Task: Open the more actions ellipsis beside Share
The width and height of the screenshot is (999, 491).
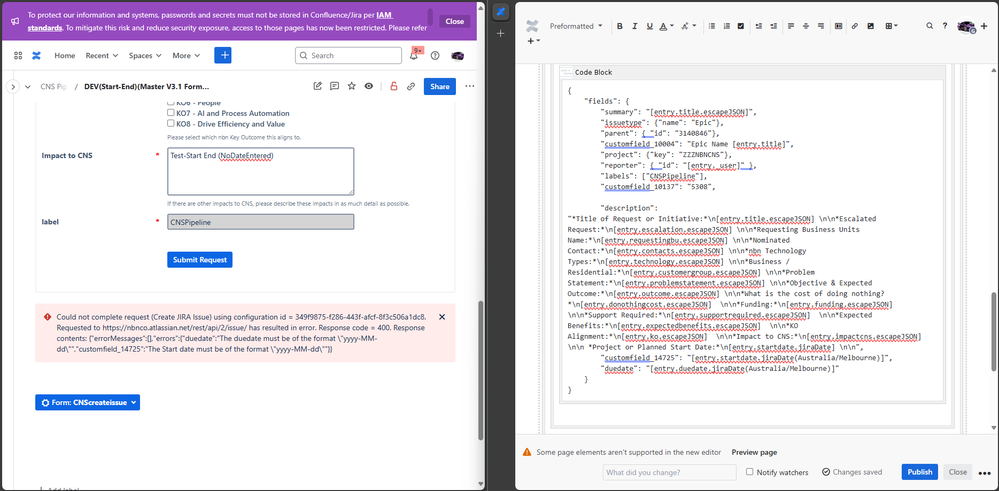Action: pos(470,87)
